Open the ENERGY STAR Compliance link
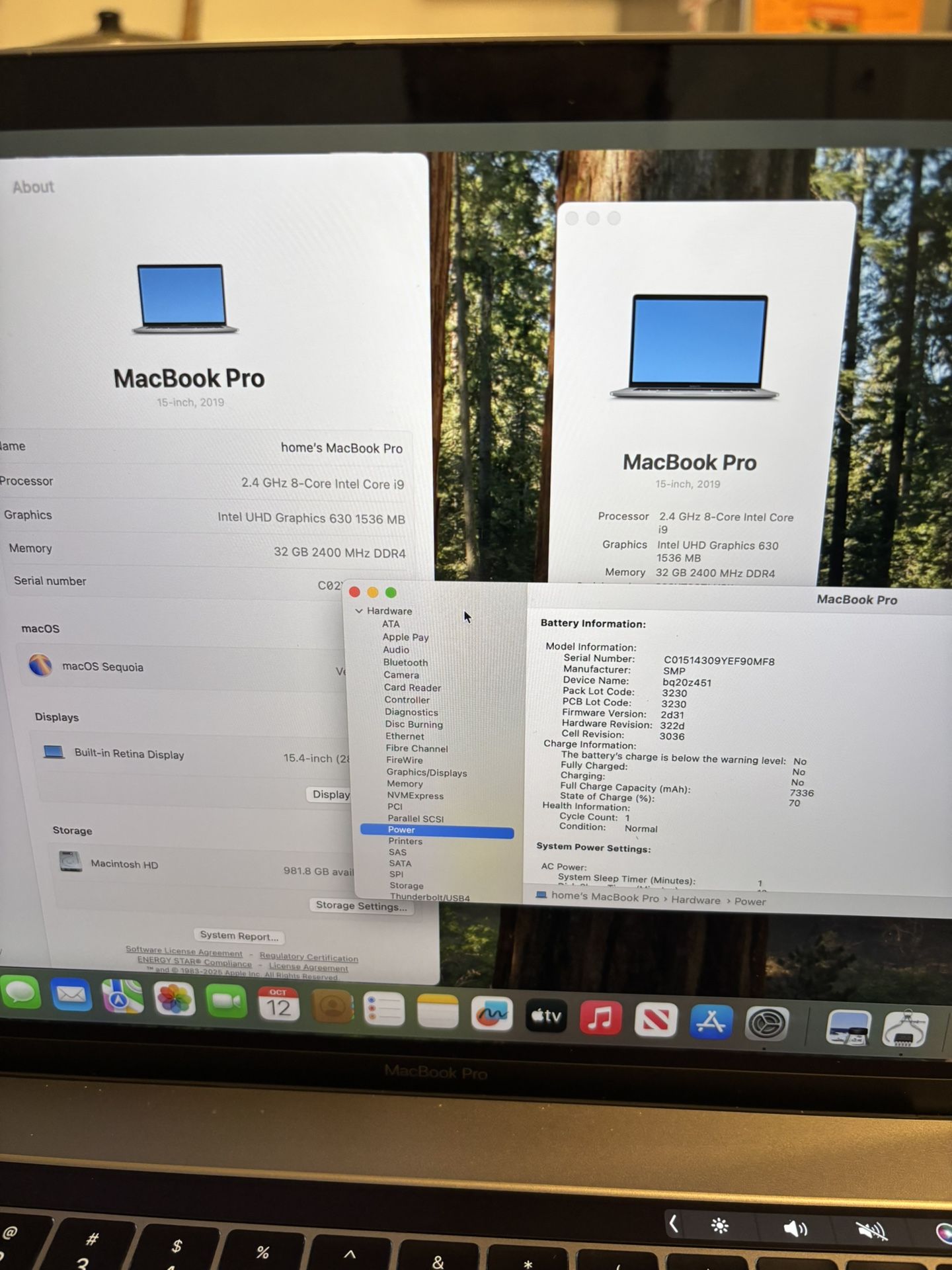This screenshot has width=952, height=1270. click(194, 962)
